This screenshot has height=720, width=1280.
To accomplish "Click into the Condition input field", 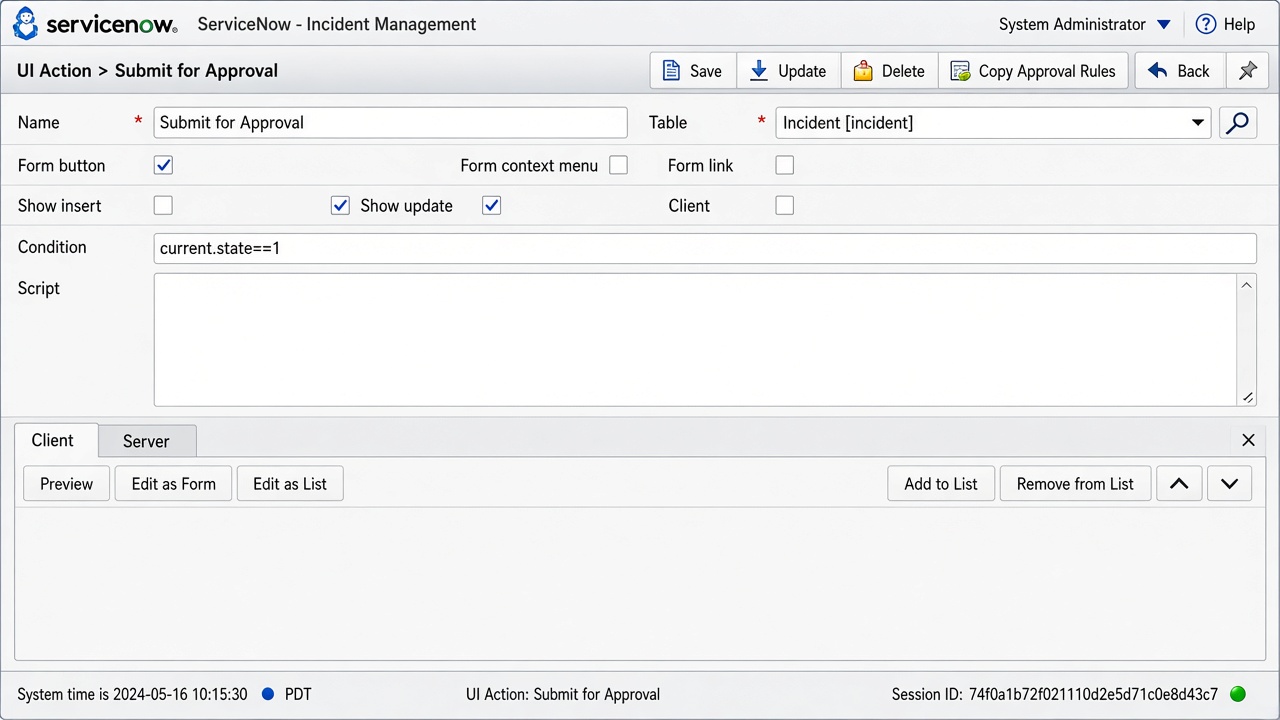I will 705,248.
